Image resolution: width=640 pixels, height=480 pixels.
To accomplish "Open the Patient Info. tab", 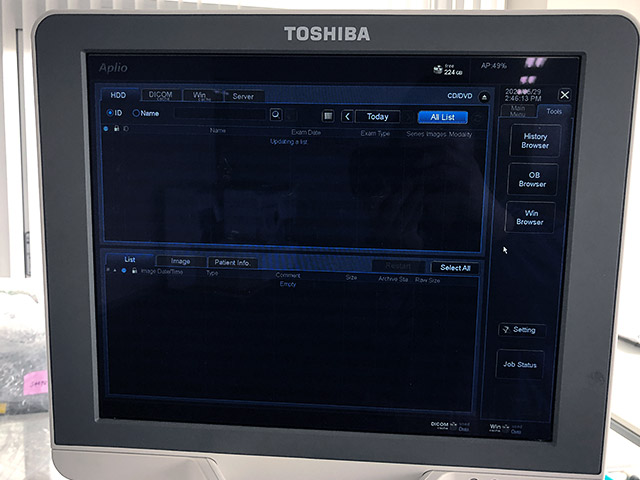I will click(x=232, y=262).
